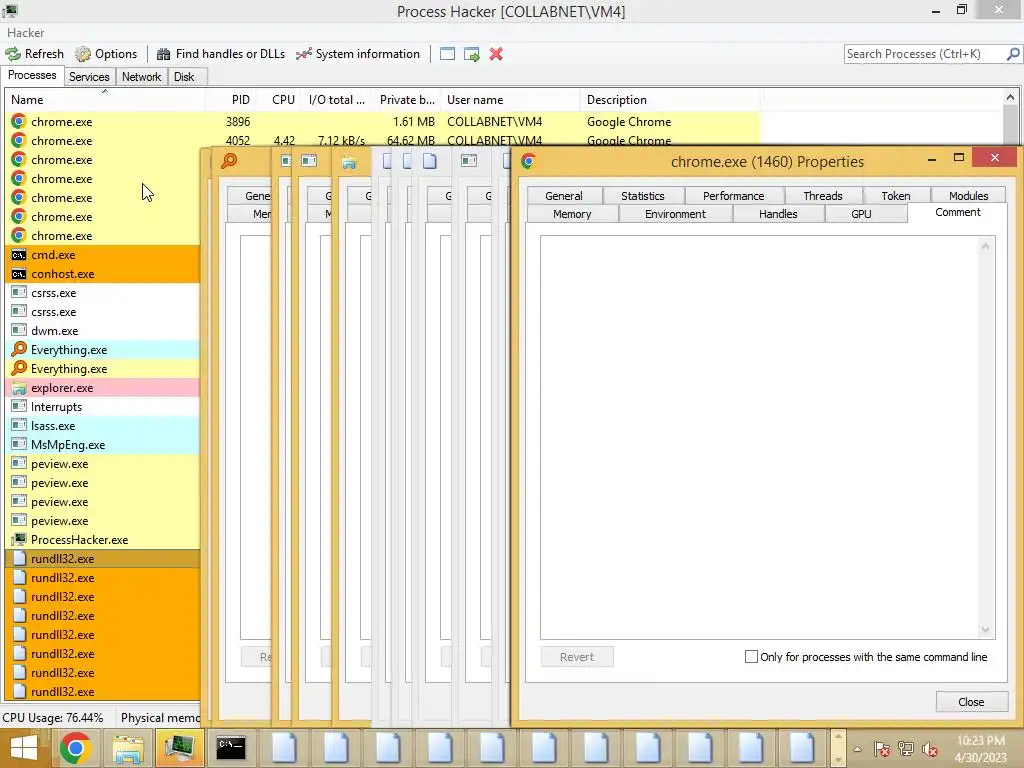Open File Explorer from the taskbar

(x=127, y=748)
